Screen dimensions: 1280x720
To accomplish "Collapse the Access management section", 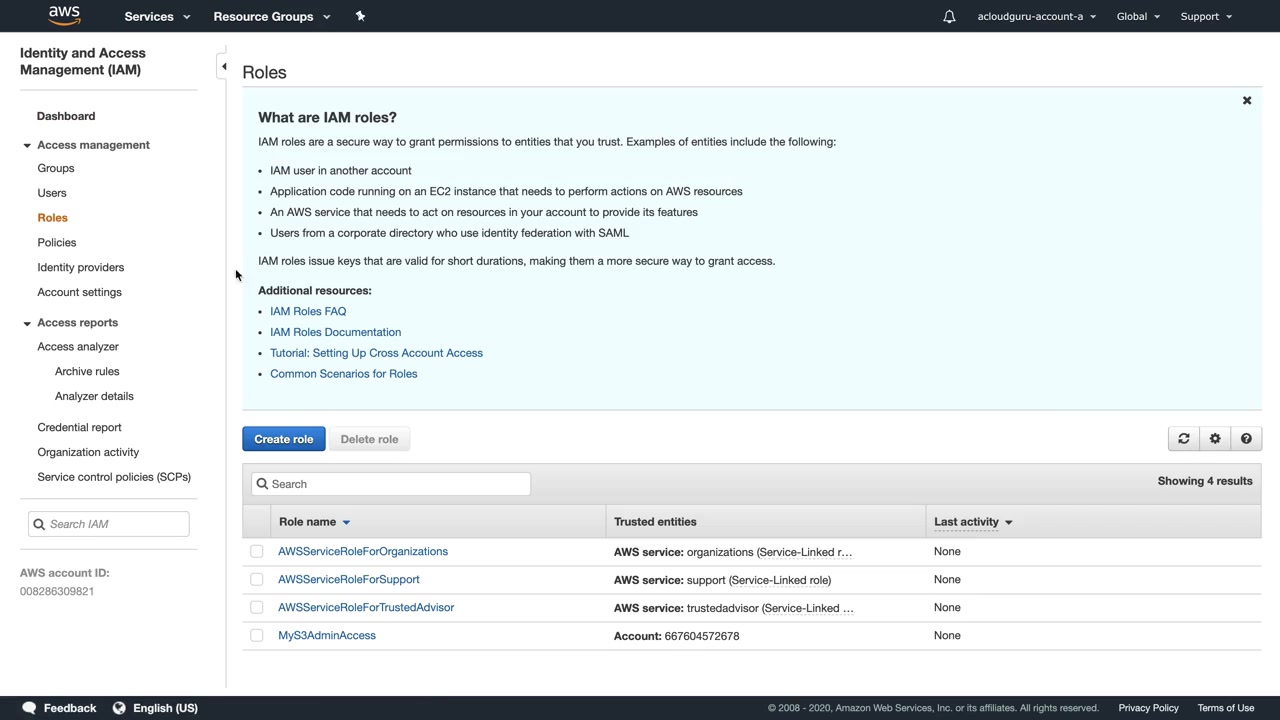I will point(27,145).
